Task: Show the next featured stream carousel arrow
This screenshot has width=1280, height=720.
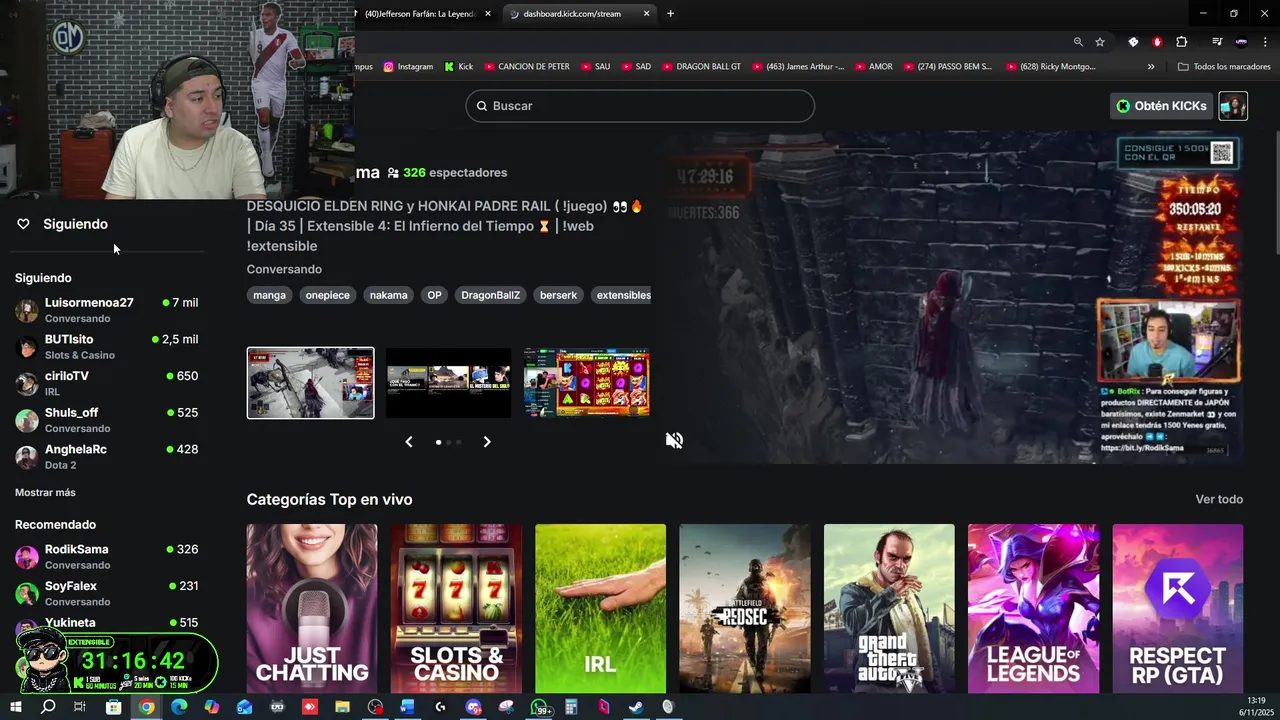Action: point(487,442)
